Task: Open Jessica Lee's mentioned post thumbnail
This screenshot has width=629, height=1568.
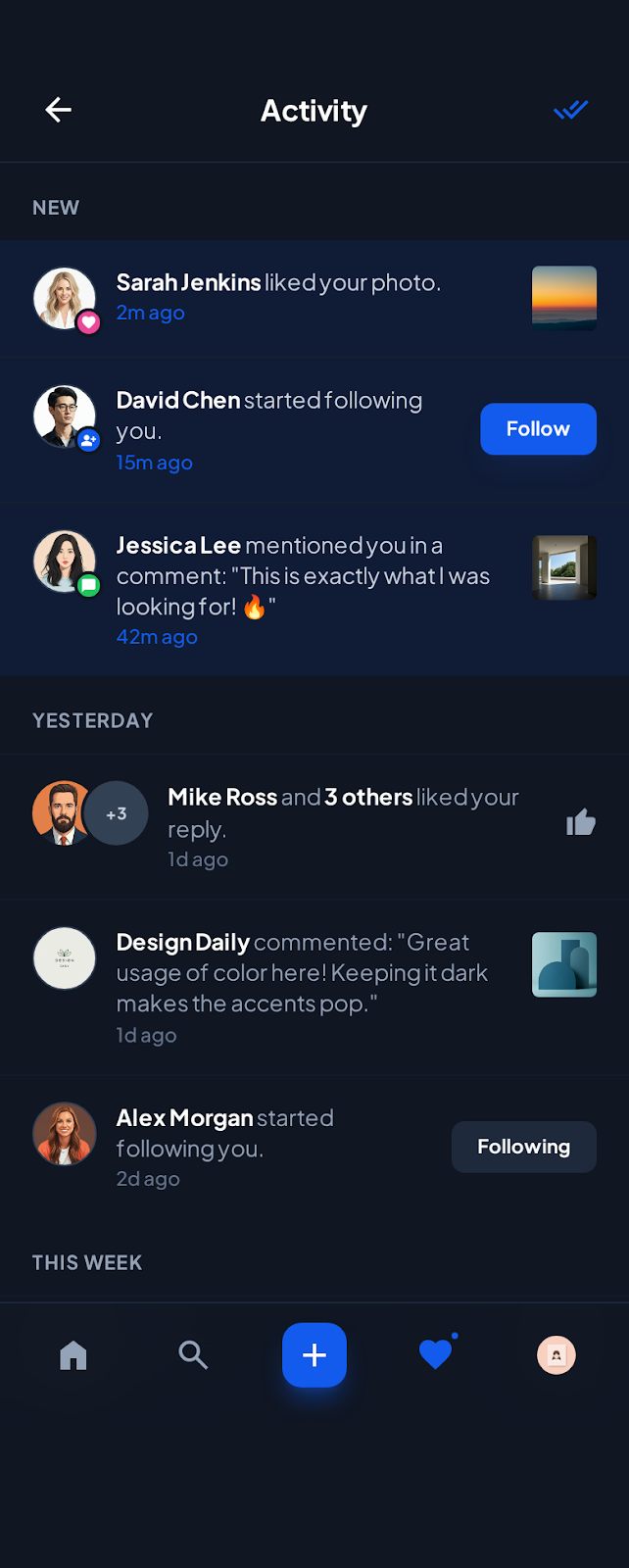Action: [564, 567]
